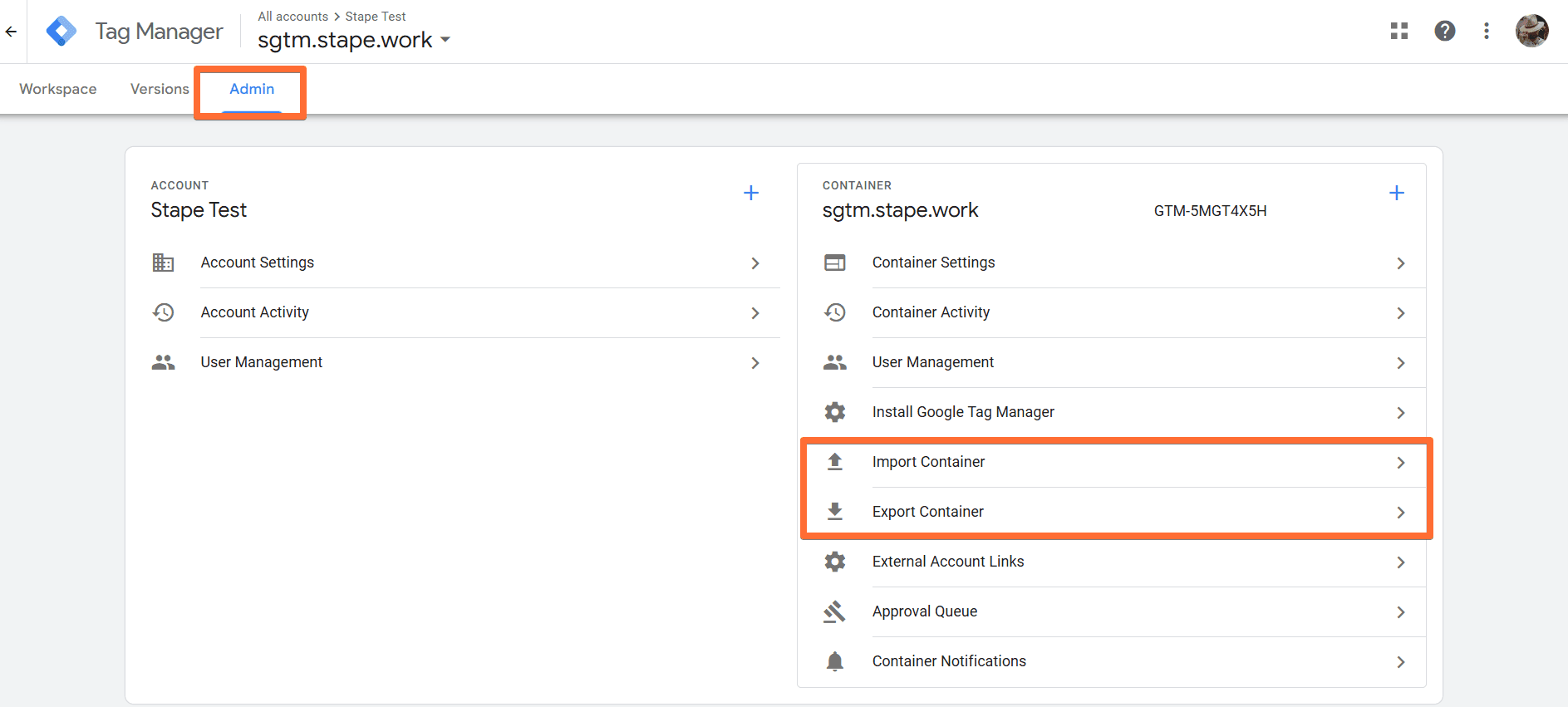Open Install Google Tag Manager
Image resolution: width=1568 pixels, height=707 pixels.
pyautogui.click(x=963, y=412)
